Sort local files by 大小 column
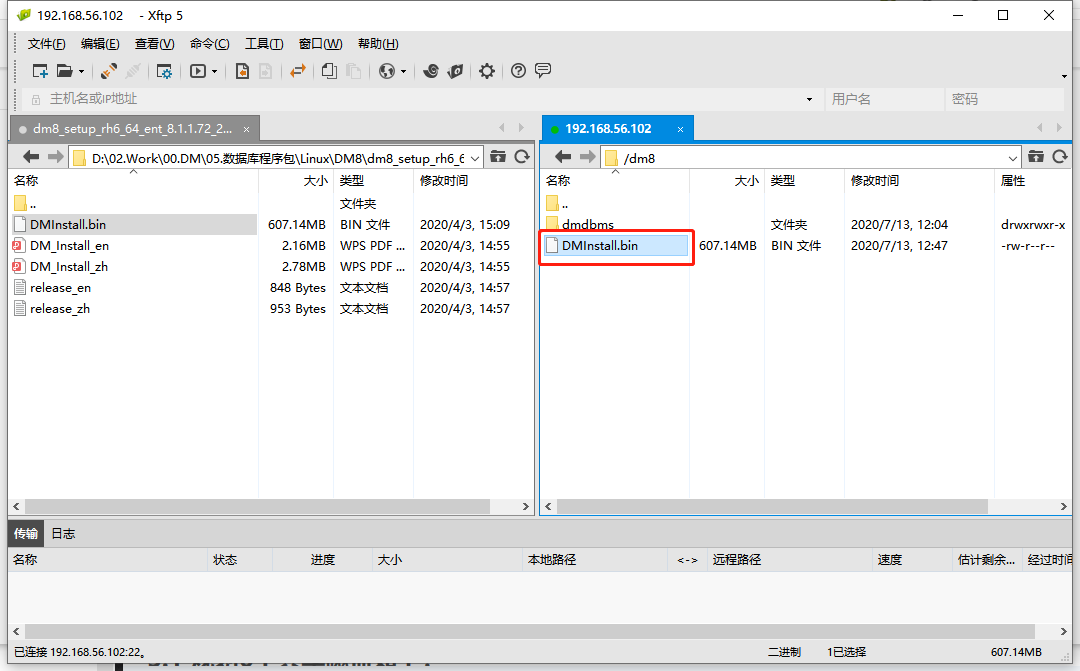Image resolution: width=1080 pixels, height=671 pixels. (295, 180)
